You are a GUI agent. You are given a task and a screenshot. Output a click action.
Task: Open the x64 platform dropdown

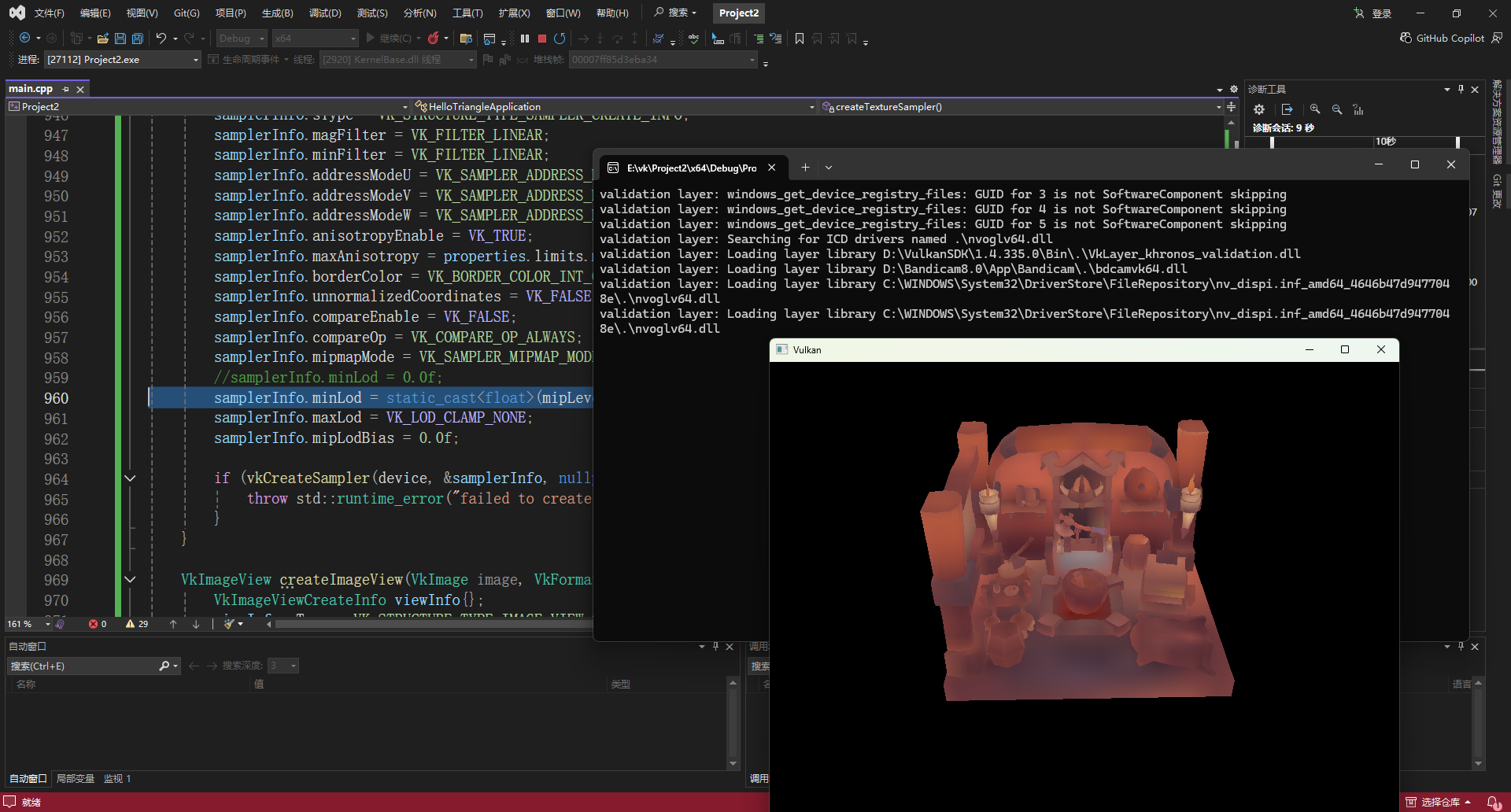pos(316,38)
